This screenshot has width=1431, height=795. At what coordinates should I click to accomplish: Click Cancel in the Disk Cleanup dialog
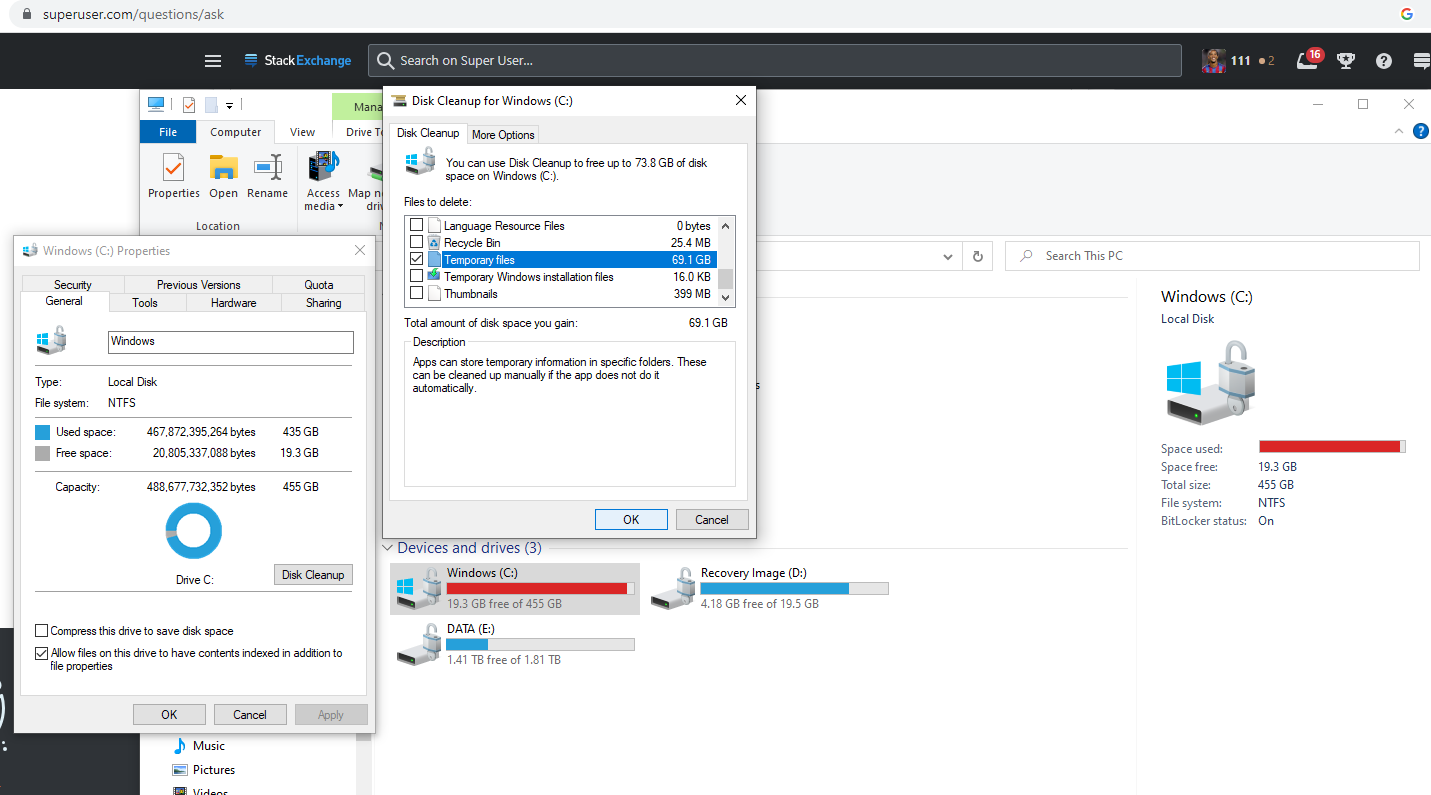tap(712, 519)
